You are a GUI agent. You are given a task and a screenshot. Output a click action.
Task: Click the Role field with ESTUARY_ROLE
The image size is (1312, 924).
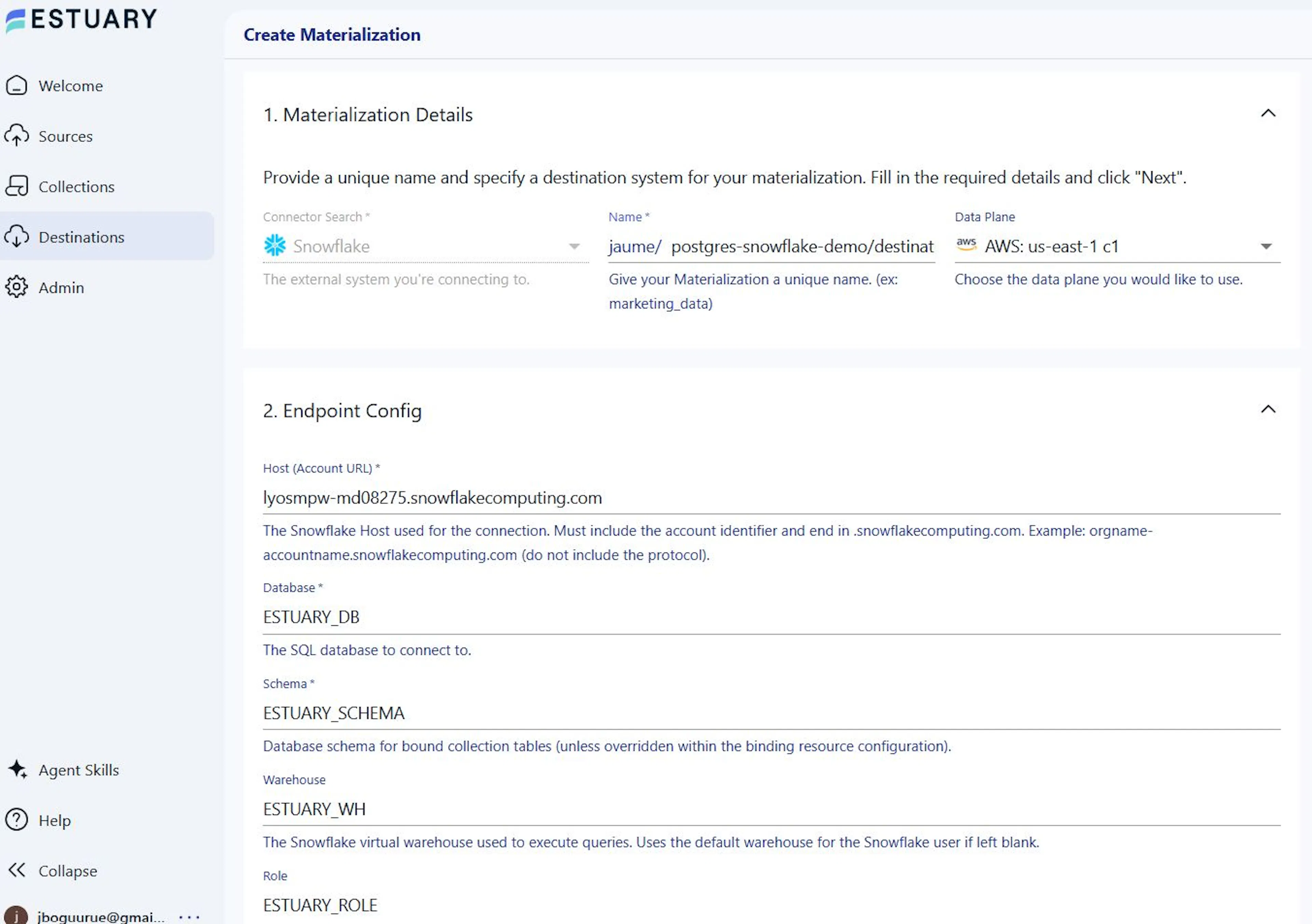[771, 905]
